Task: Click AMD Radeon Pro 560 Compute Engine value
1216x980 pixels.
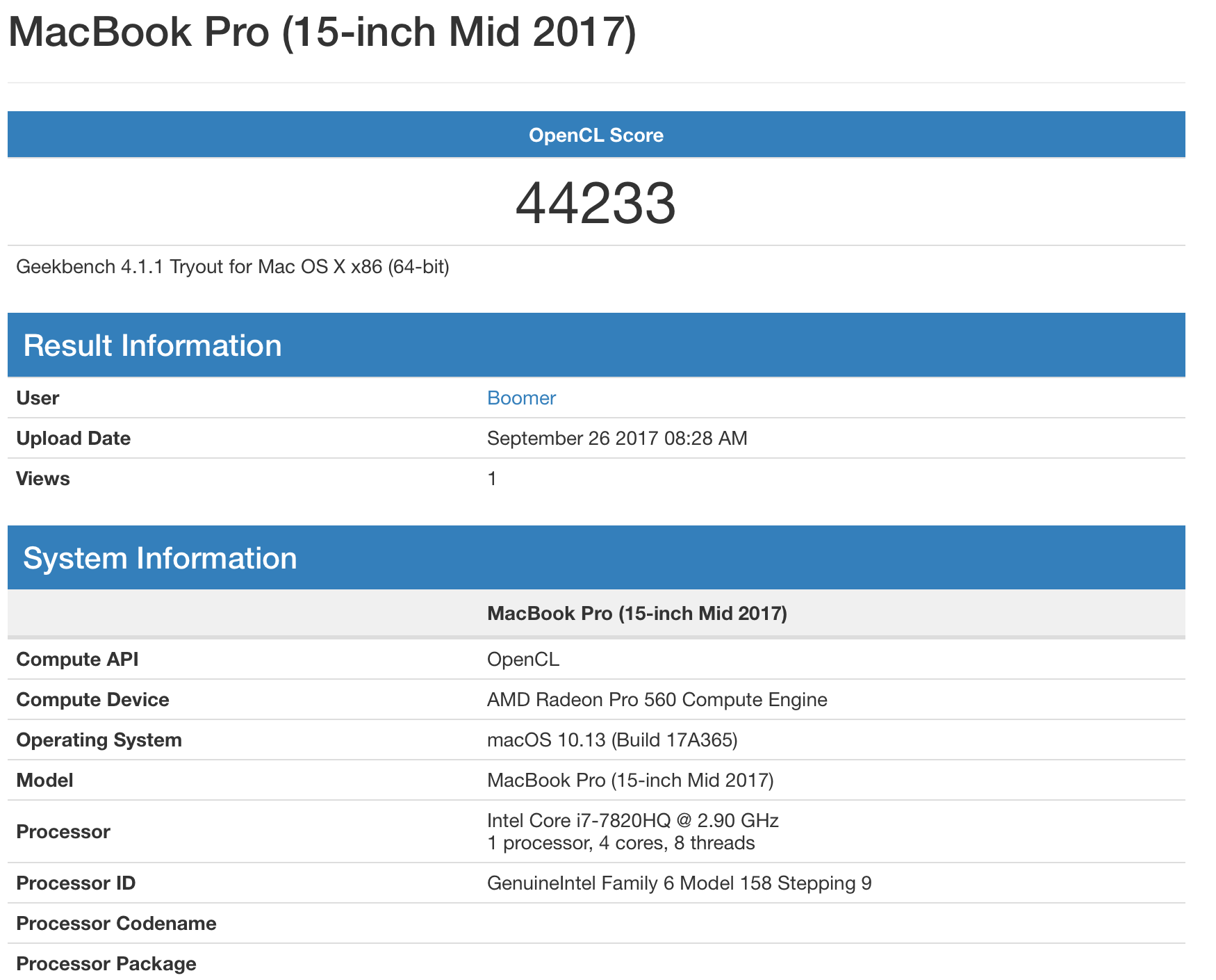Action: tap(657, 700)
